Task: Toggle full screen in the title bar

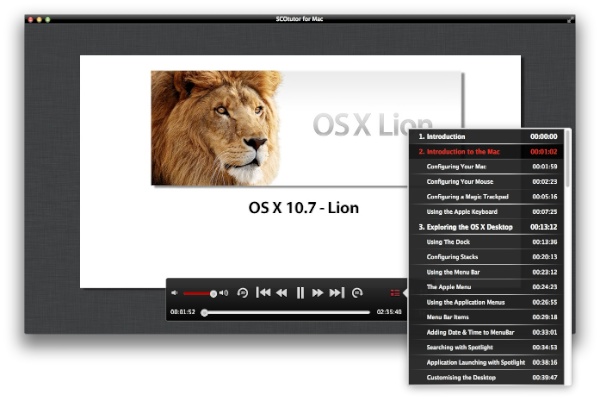Action: (570, 19)
